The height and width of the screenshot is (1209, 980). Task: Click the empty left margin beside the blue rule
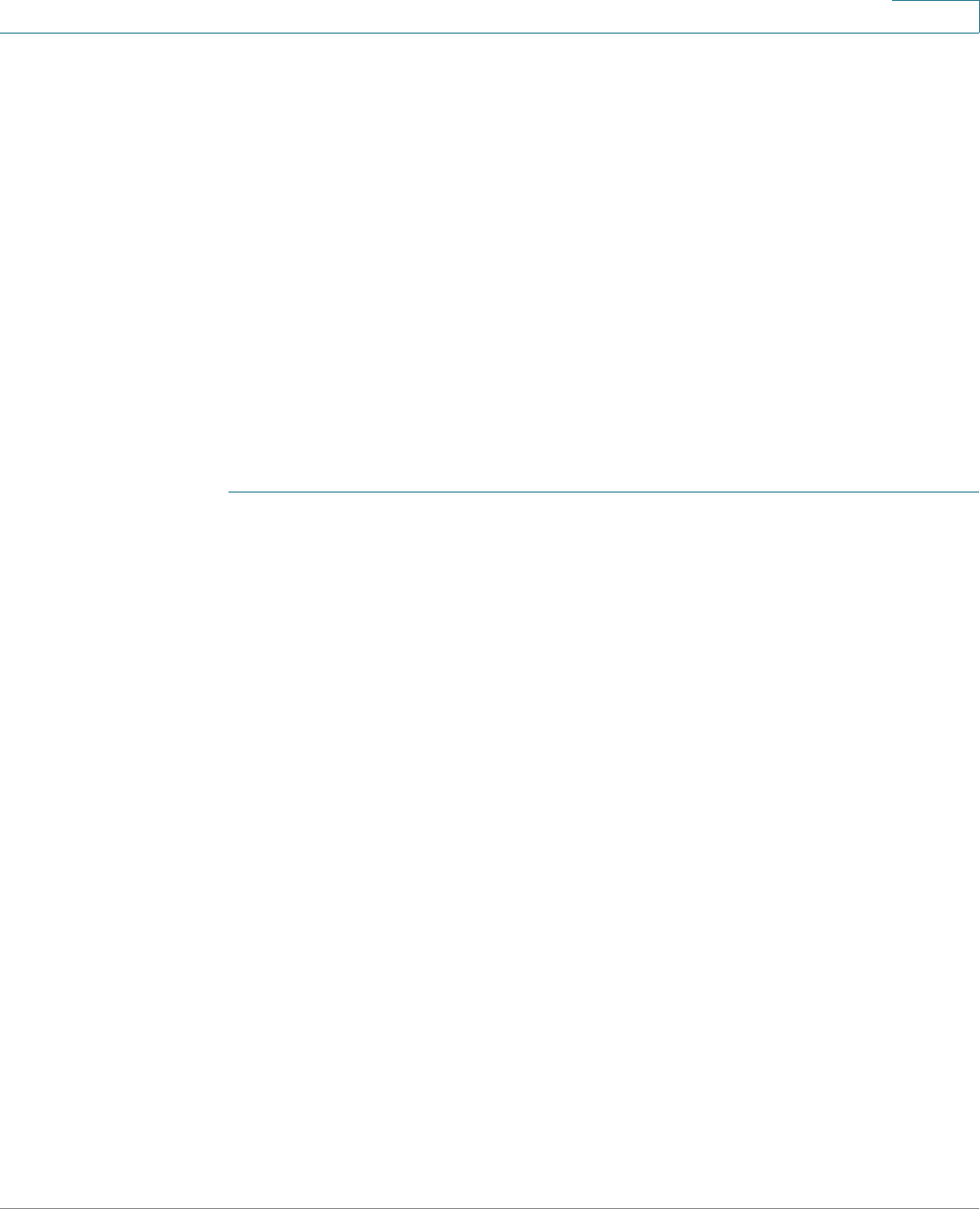(x=113, y=492)
